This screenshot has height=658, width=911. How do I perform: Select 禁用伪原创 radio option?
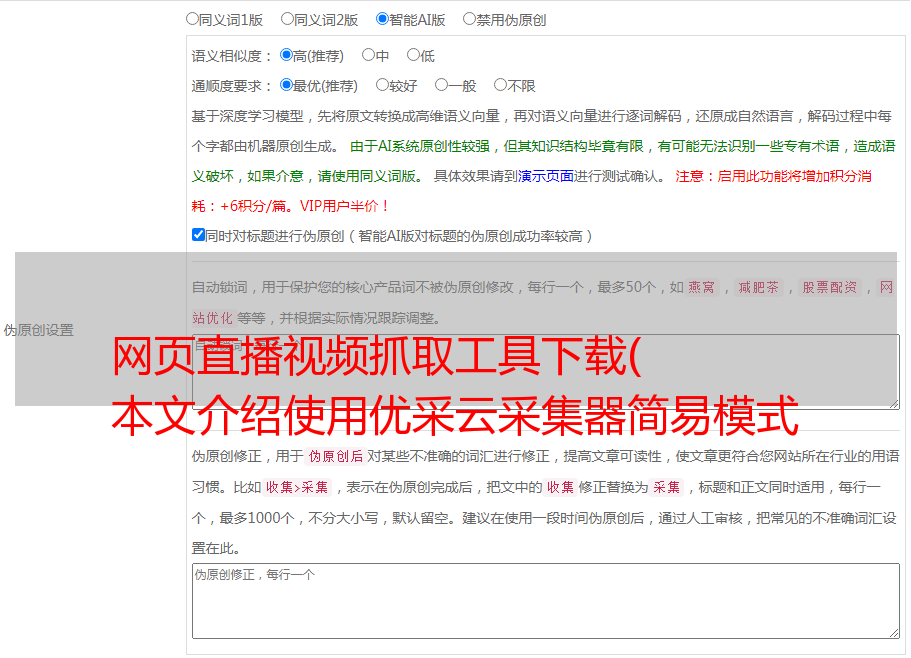pyautogui.click(x=469, y=19)
